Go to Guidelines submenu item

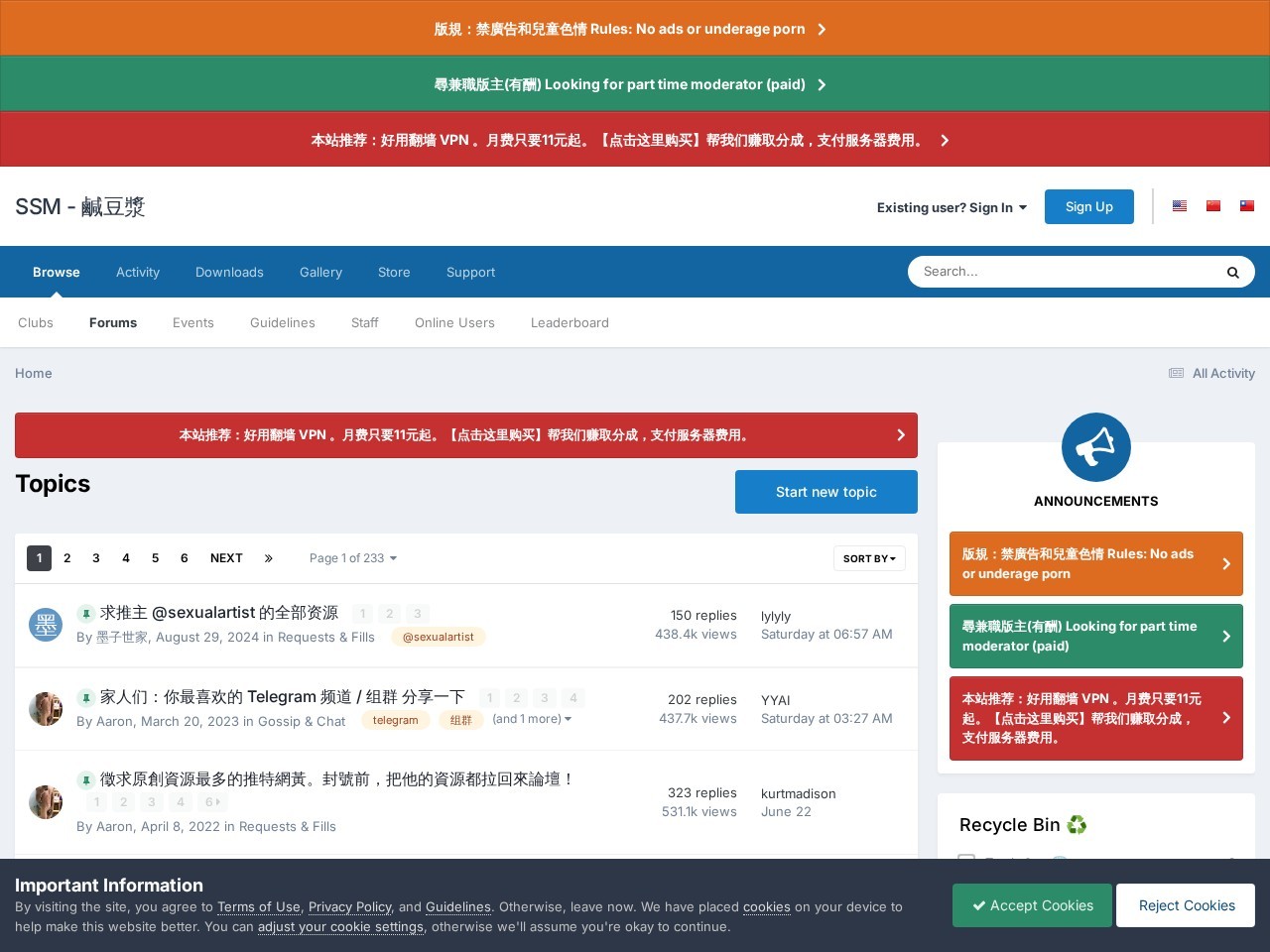(x=283, y=322)
